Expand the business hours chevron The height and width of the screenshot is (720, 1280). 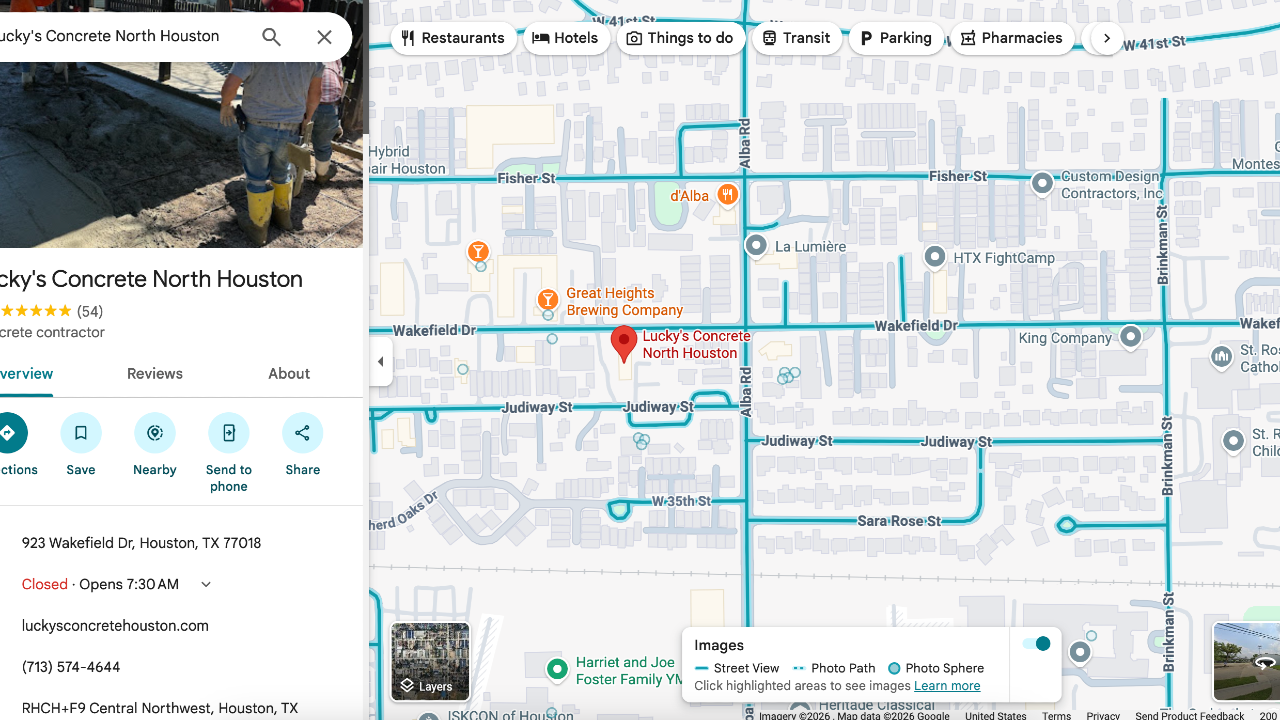point(206,585)
